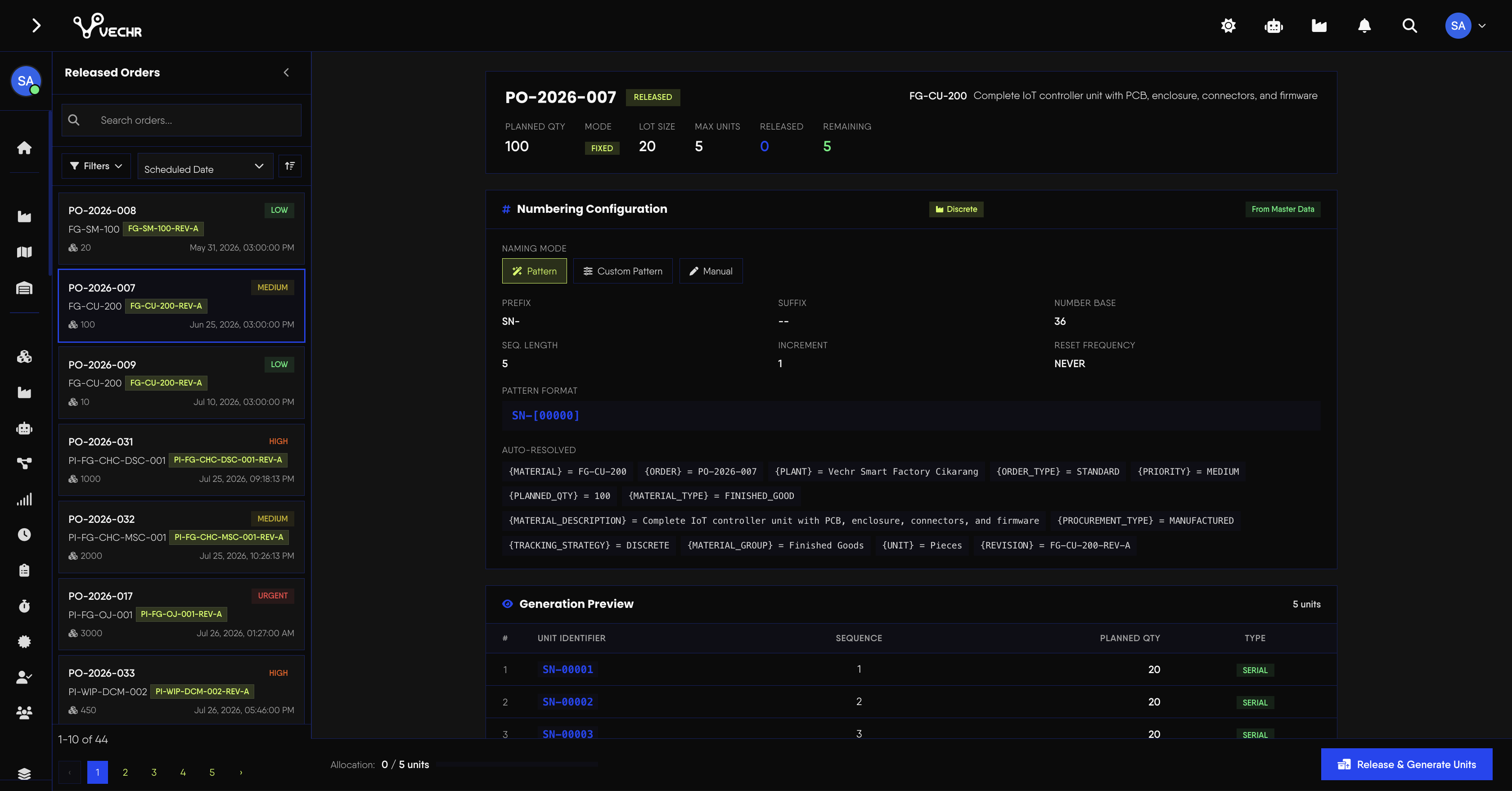Open the clipboard icon in sidebar
The height and width of the screenshot is (791, 1512).
point(24,571)
